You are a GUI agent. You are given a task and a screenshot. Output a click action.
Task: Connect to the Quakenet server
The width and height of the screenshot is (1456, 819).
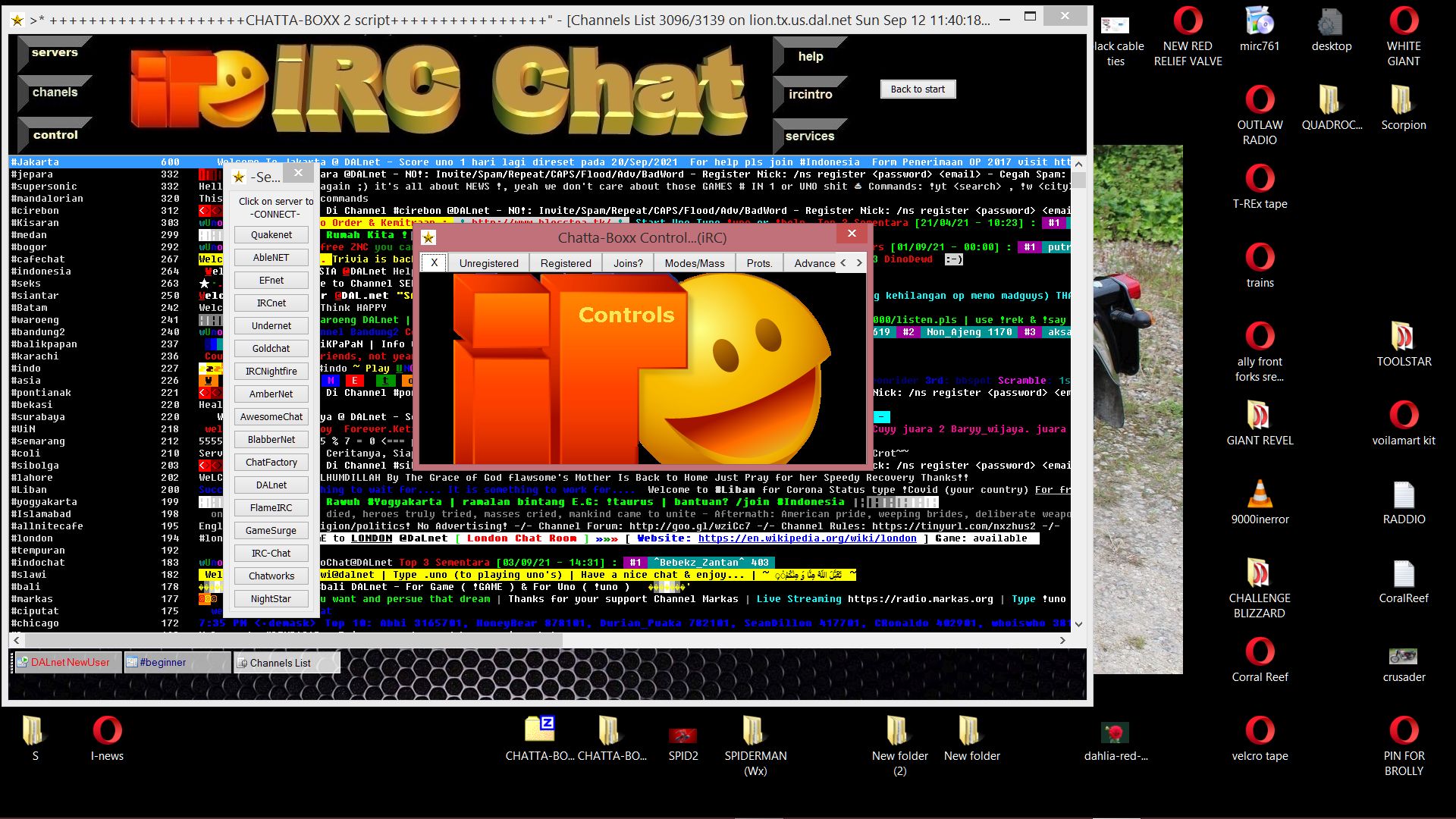(x=271, y=235)
